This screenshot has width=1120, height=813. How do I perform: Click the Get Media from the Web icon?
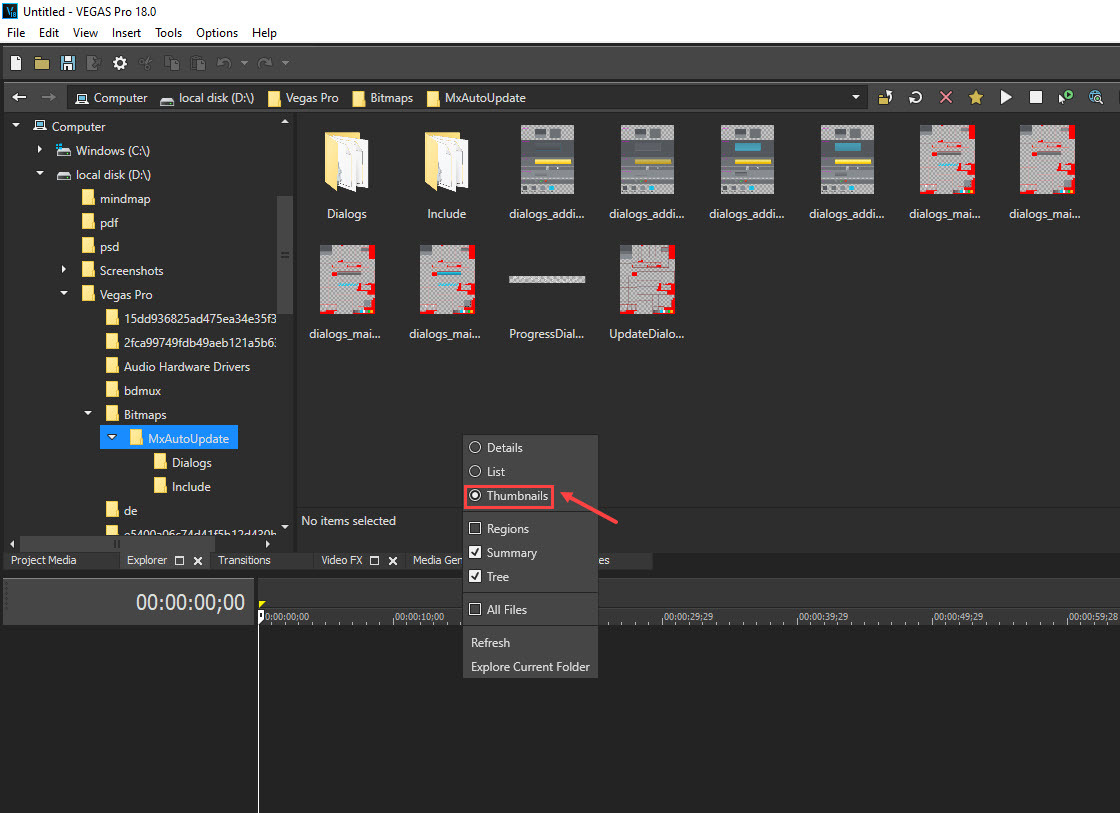click(x=1095, y=97)
